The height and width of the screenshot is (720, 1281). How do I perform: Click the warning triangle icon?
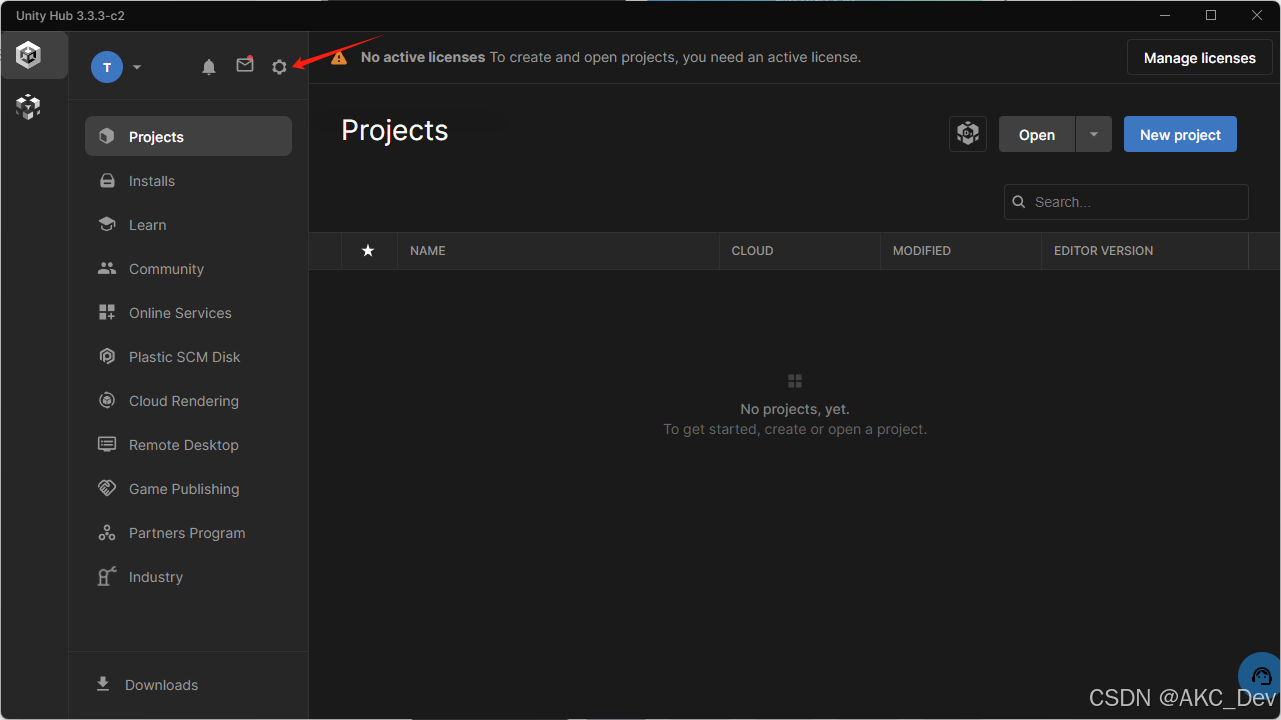click(x=340, y=57)
